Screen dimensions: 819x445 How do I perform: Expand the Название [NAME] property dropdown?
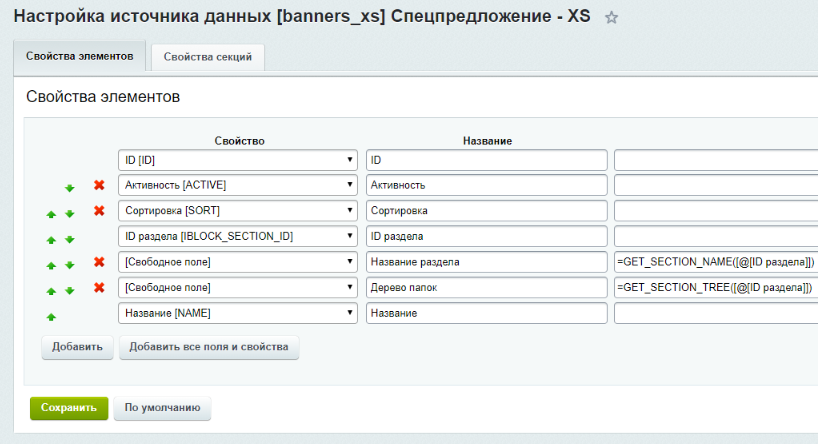pyautogui.click(x=237, y=313)
